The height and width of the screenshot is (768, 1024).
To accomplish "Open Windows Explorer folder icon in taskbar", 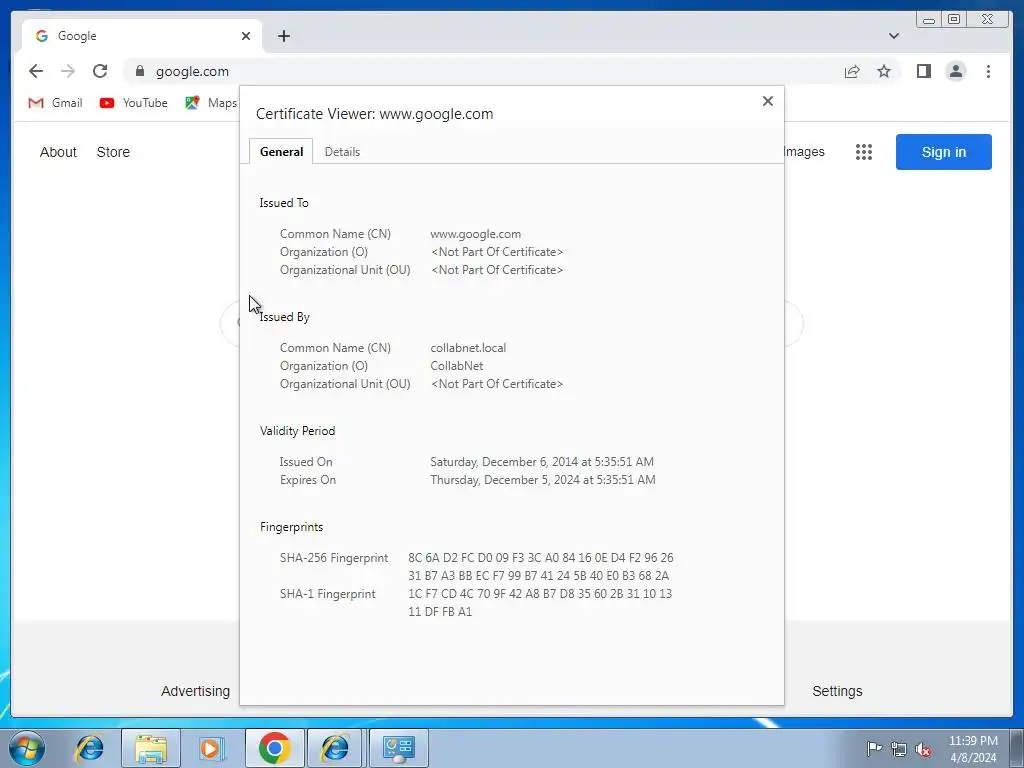I will pos(151,748).
